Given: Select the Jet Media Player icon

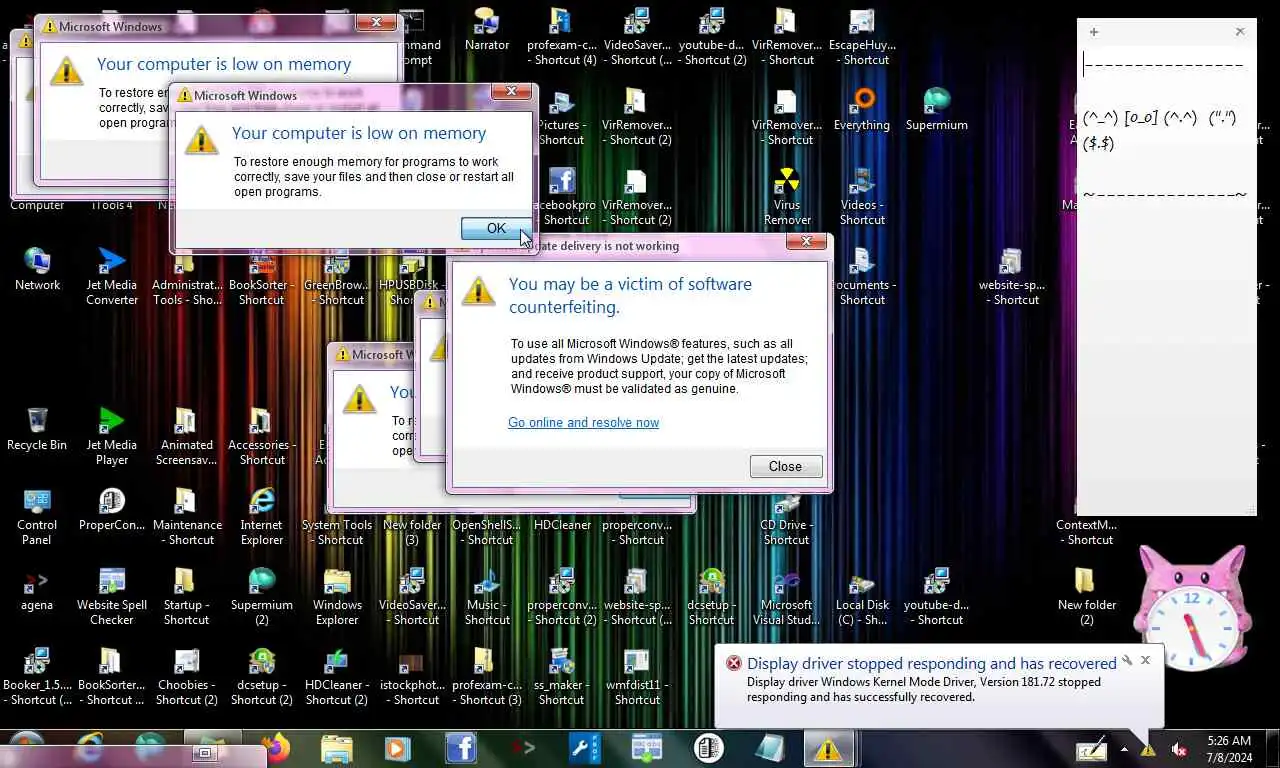Looking at the screenshot, I should click(112, 437).
